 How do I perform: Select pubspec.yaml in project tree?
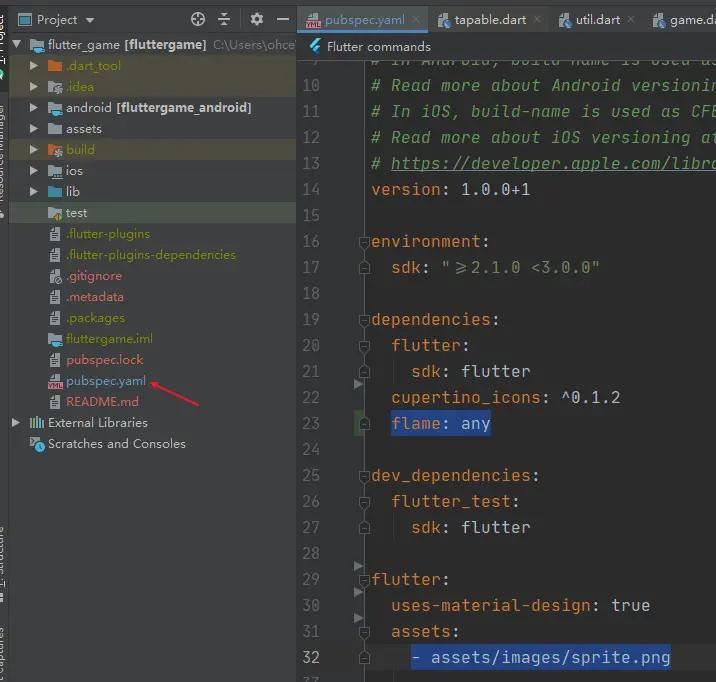pyautogui.click(x=105, y=381)
